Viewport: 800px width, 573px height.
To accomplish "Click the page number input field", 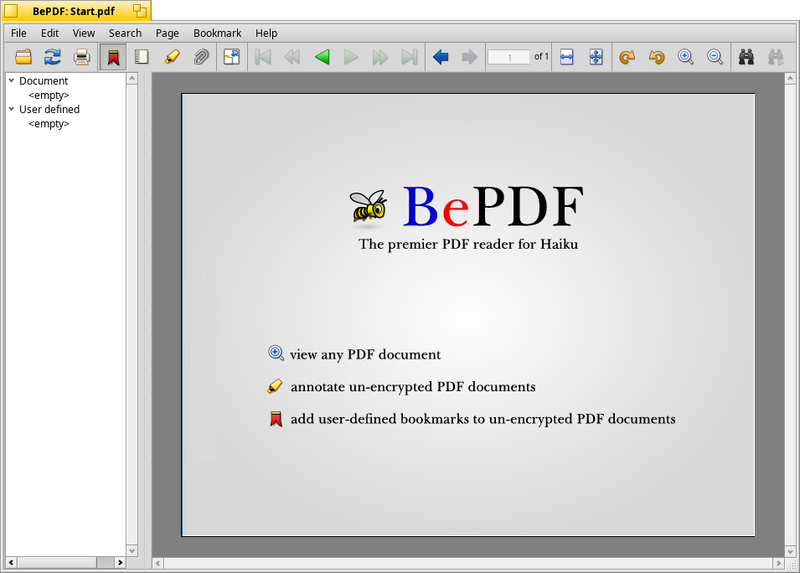I will [x=509, y=57].
